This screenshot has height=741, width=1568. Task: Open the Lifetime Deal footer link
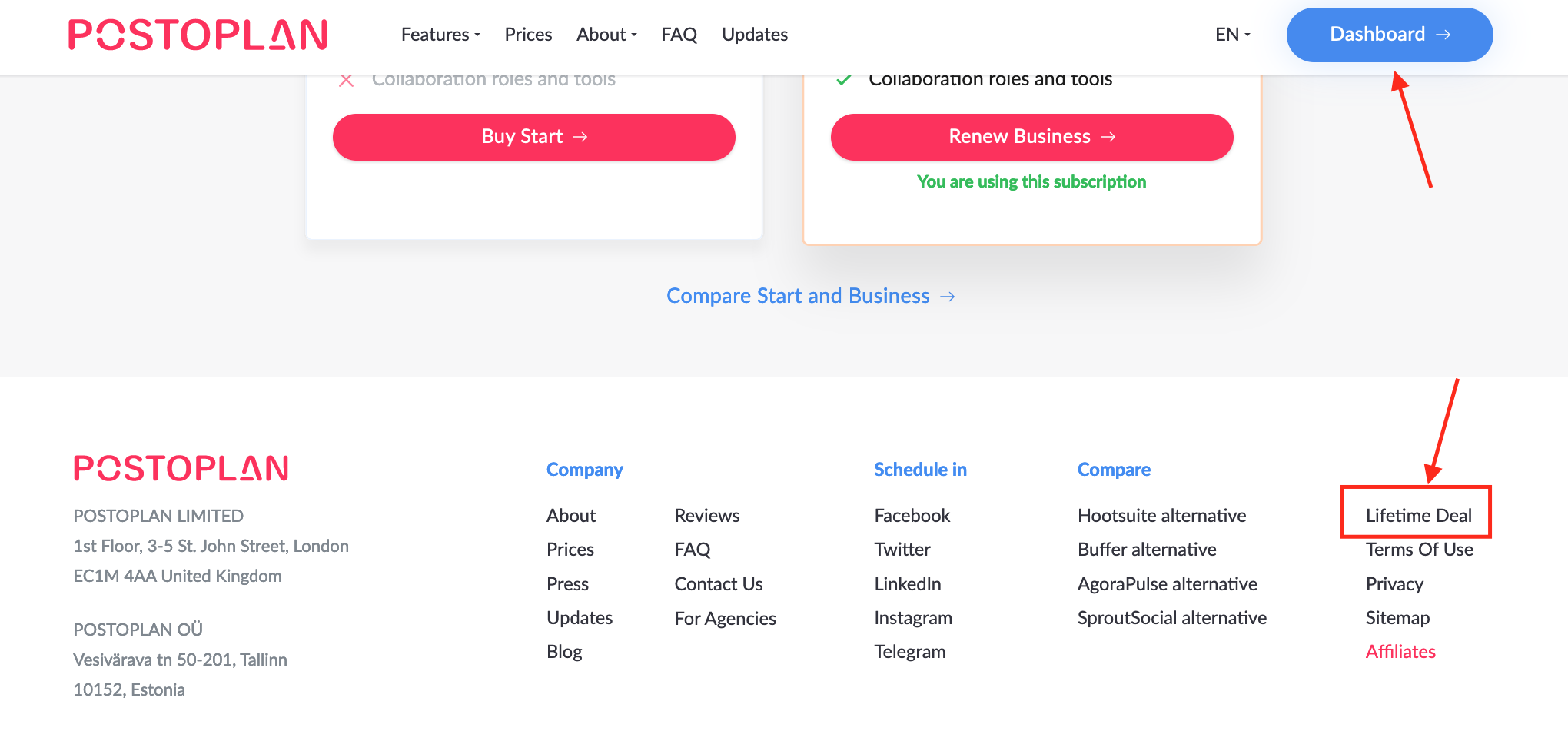1418,516
